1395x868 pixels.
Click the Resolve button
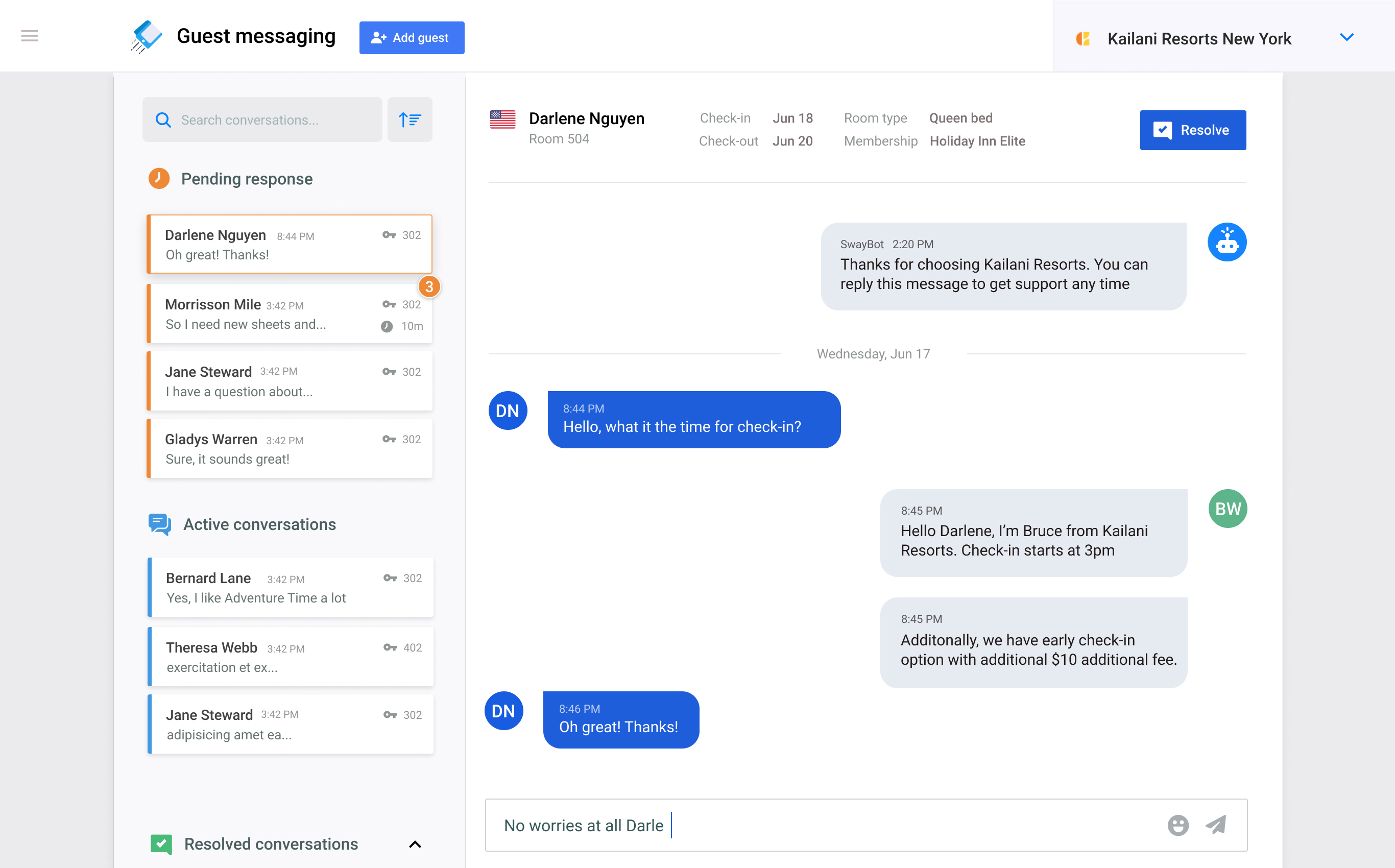(x=1192, y=130)
